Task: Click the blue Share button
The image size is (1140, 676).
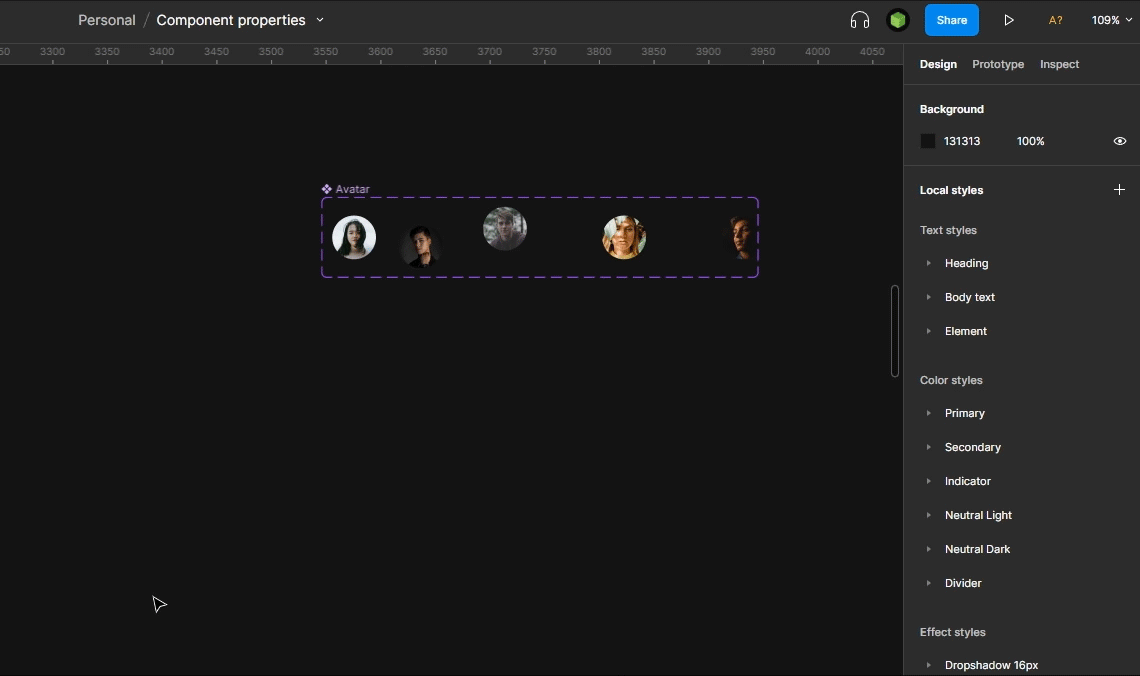Action: [951, 19]
